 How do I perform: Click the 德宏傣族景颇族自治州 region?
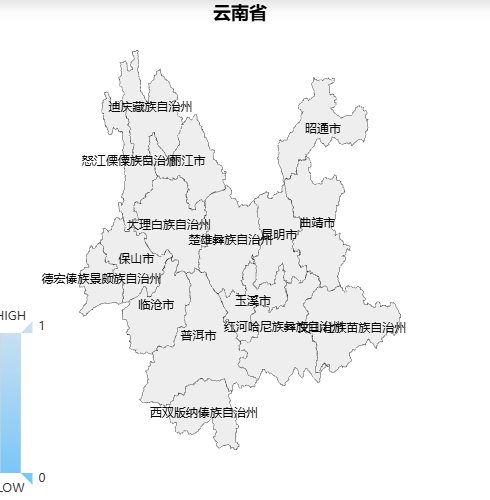[x=101, y=278]
